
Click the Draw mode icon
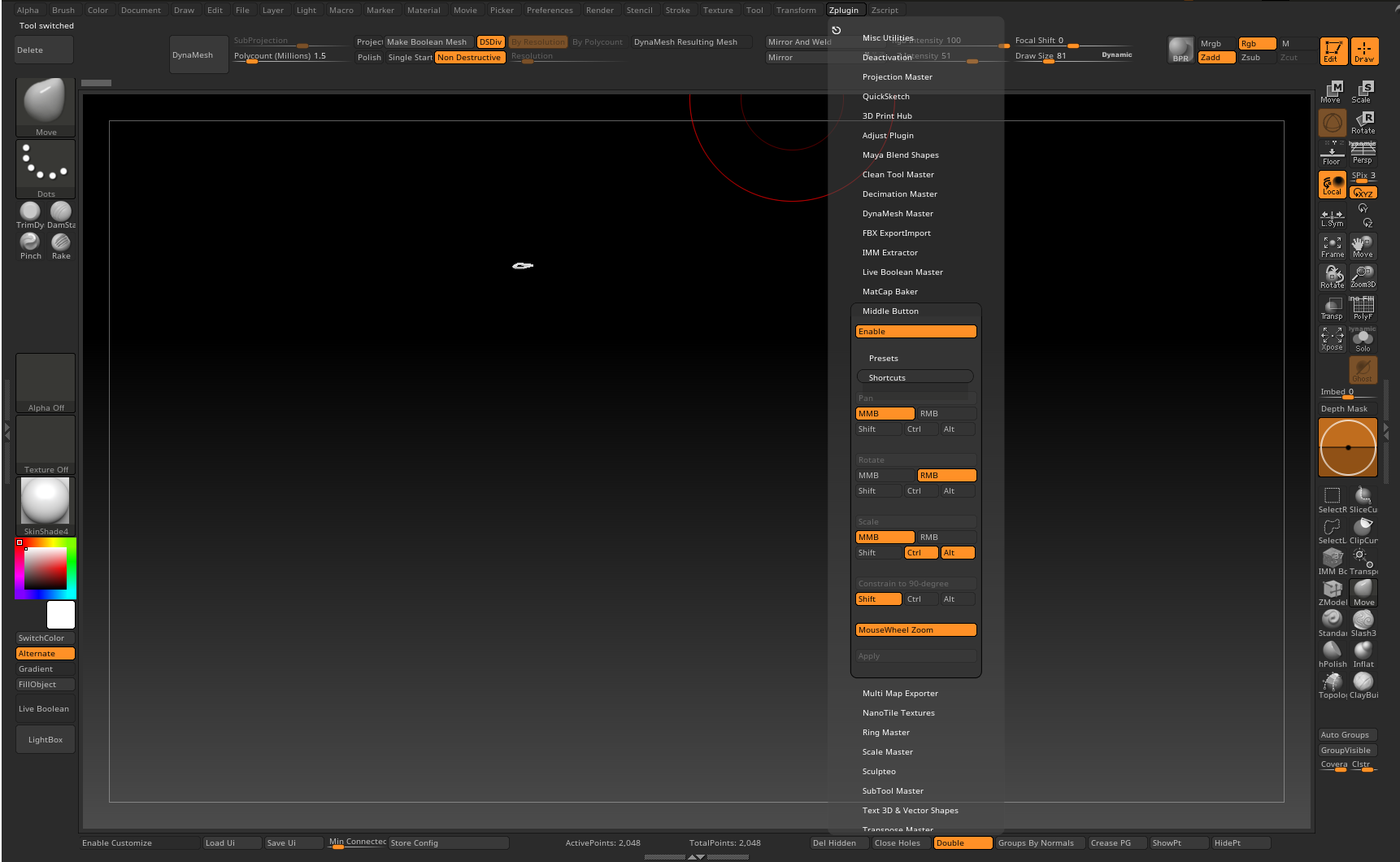click(1364, 50)
